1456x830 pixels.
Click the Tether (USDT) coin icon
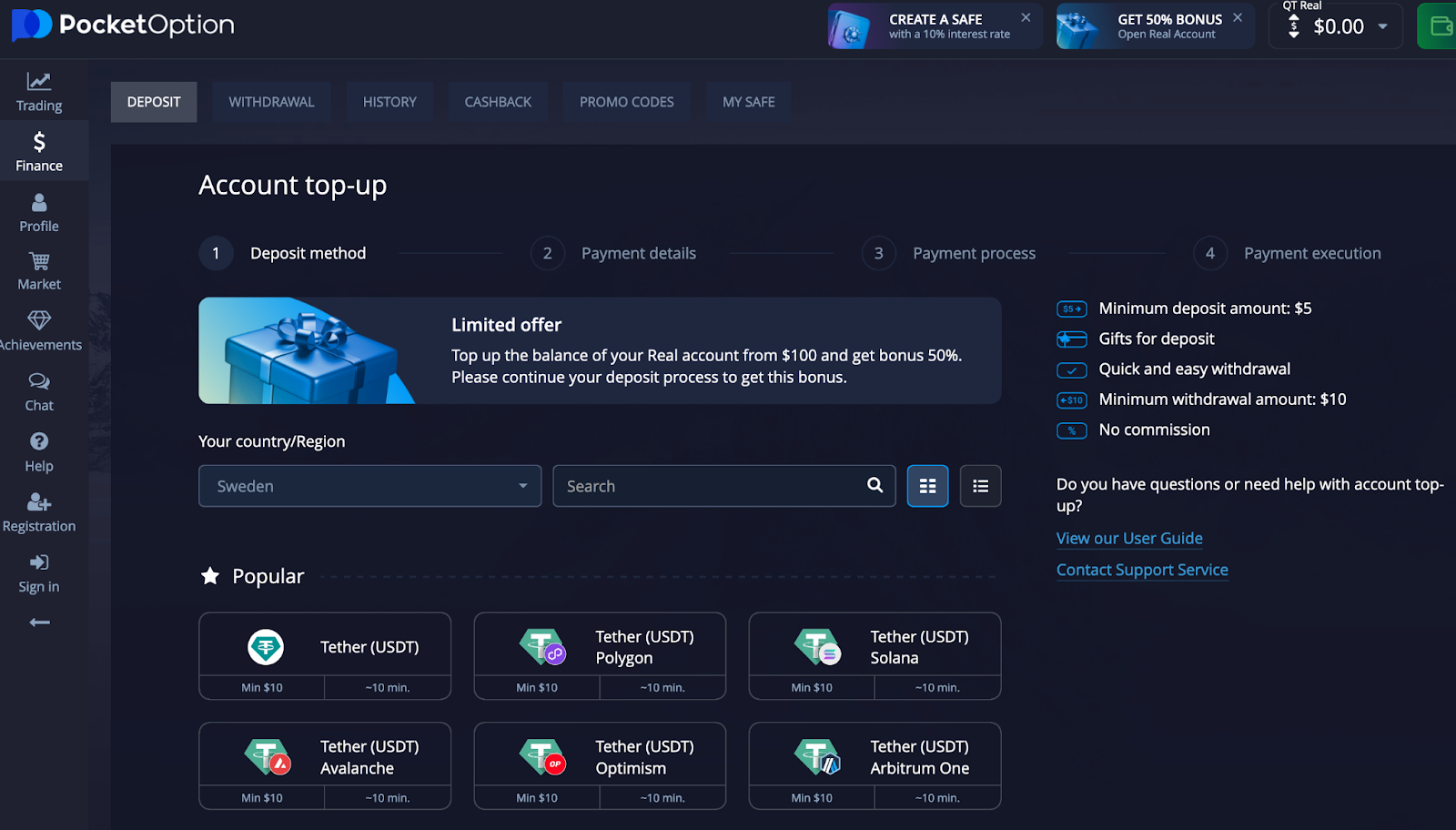click(x=266, y=647)
